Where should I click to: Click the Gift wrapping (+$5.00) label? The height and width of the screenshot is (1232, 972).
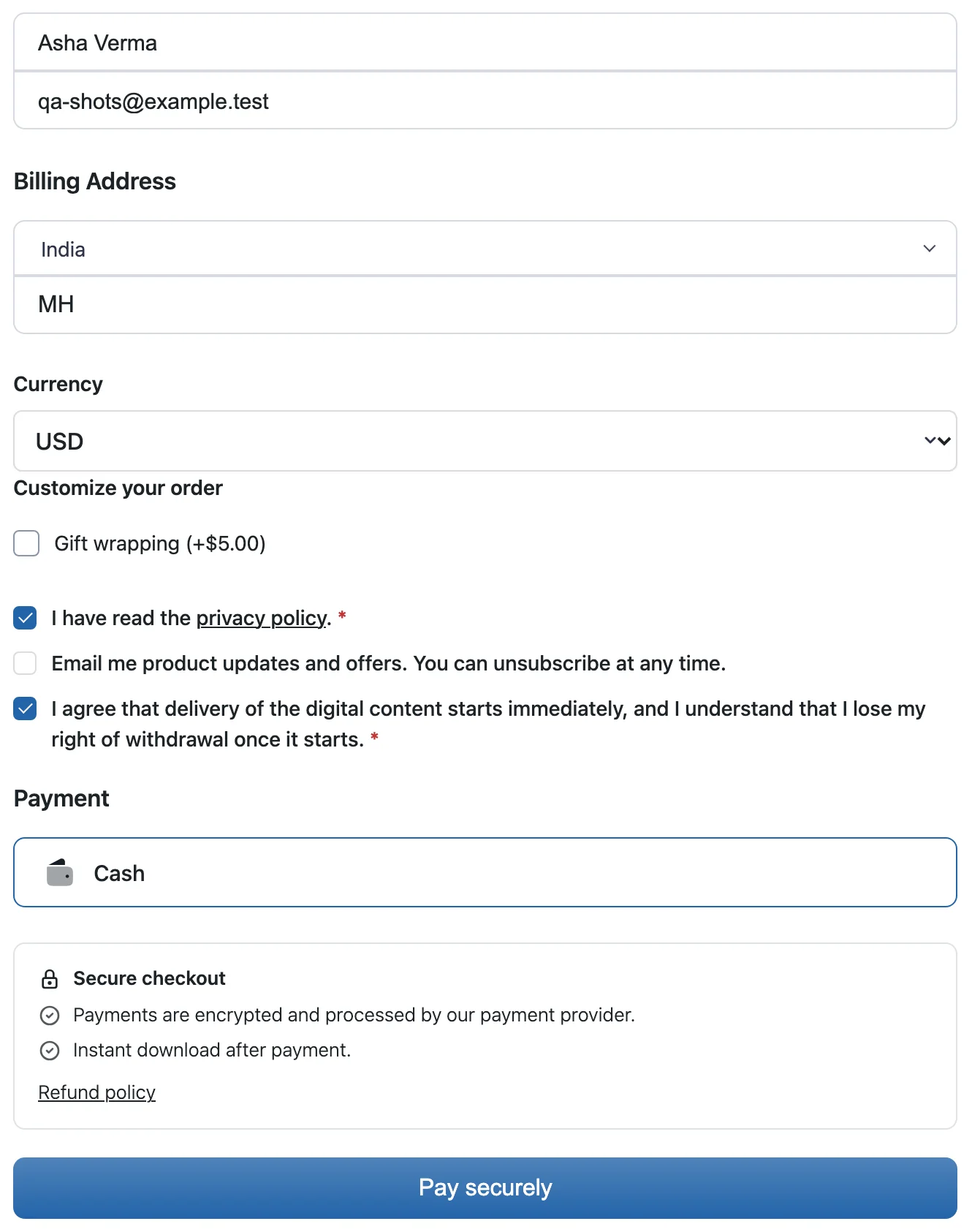160,543
